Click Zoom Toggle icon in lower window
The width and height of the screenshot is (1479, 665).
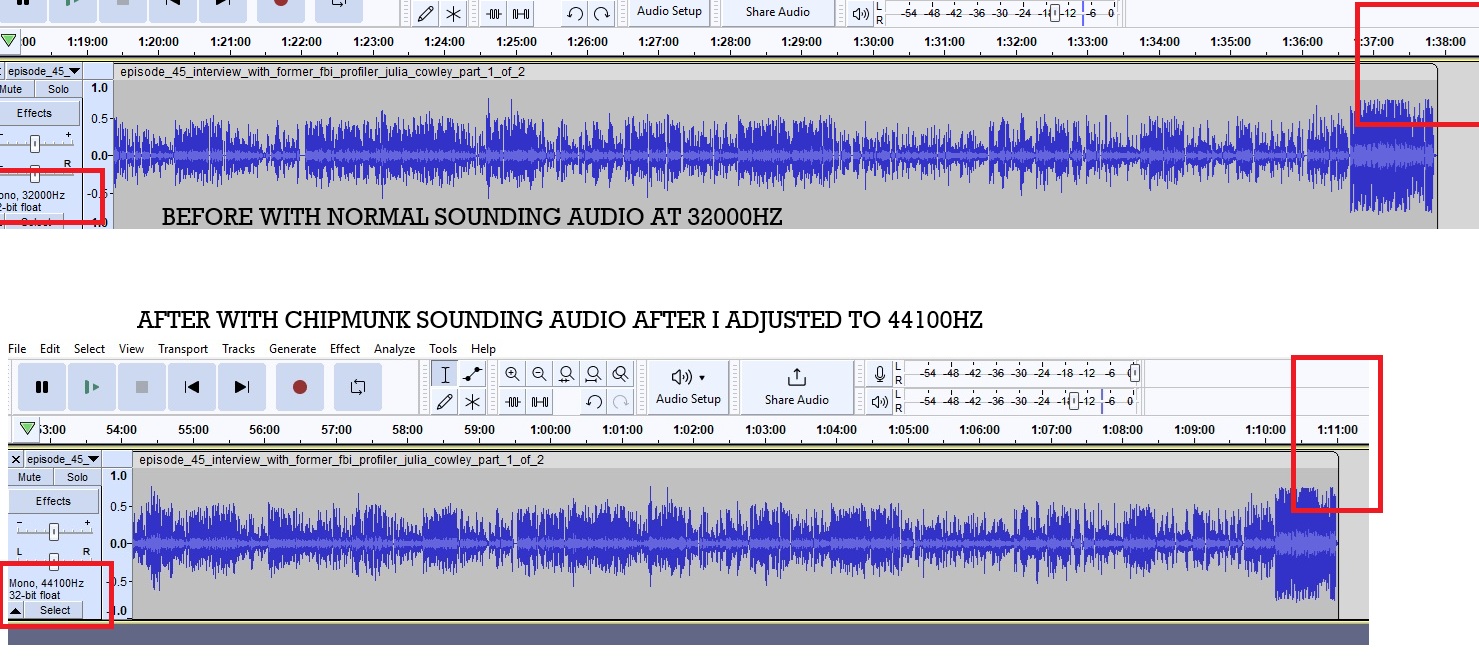pyautogui.click(x=620, y=374)
